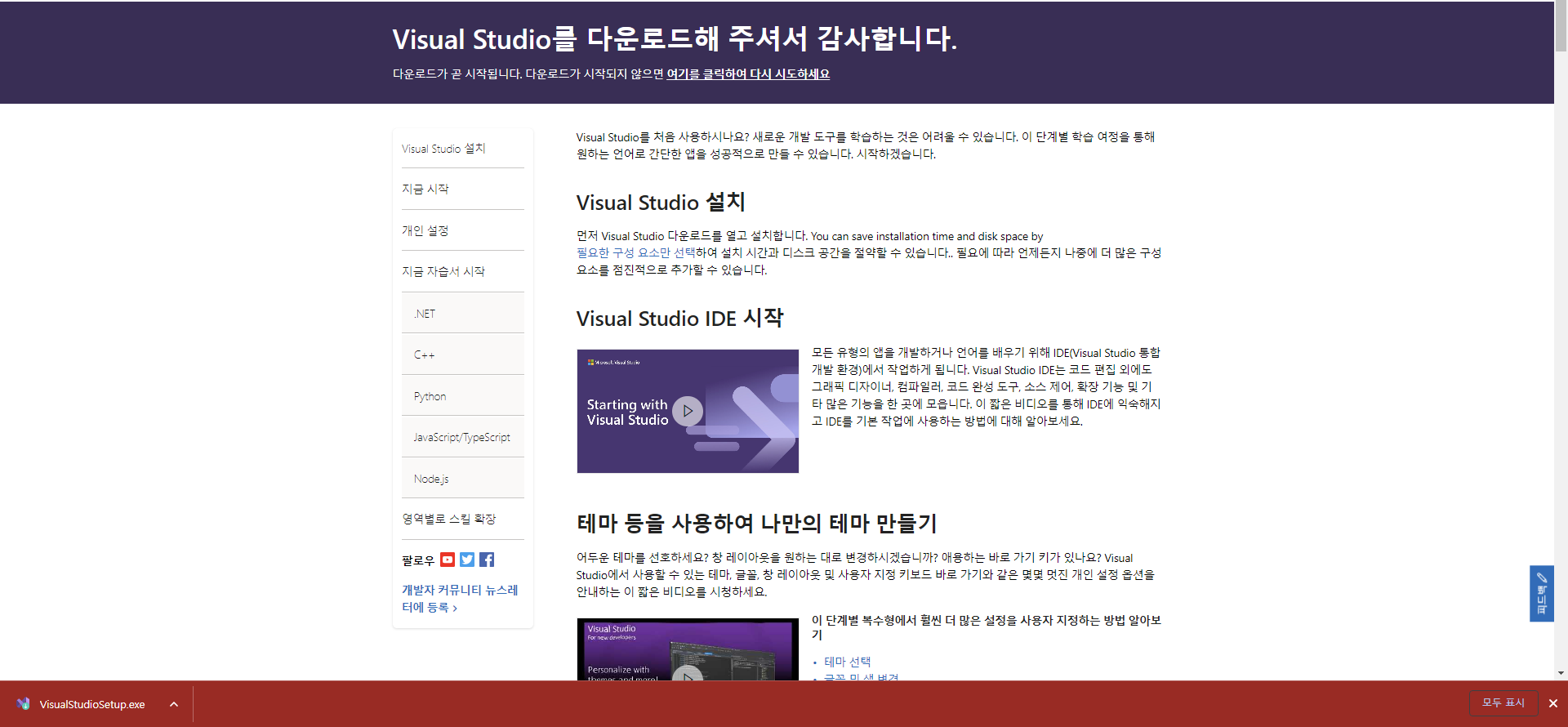The width and height of the screenshot is (1568, 727).
Task: Click the VisualStudioSetup.exe download filename
Action: (92, 704)
